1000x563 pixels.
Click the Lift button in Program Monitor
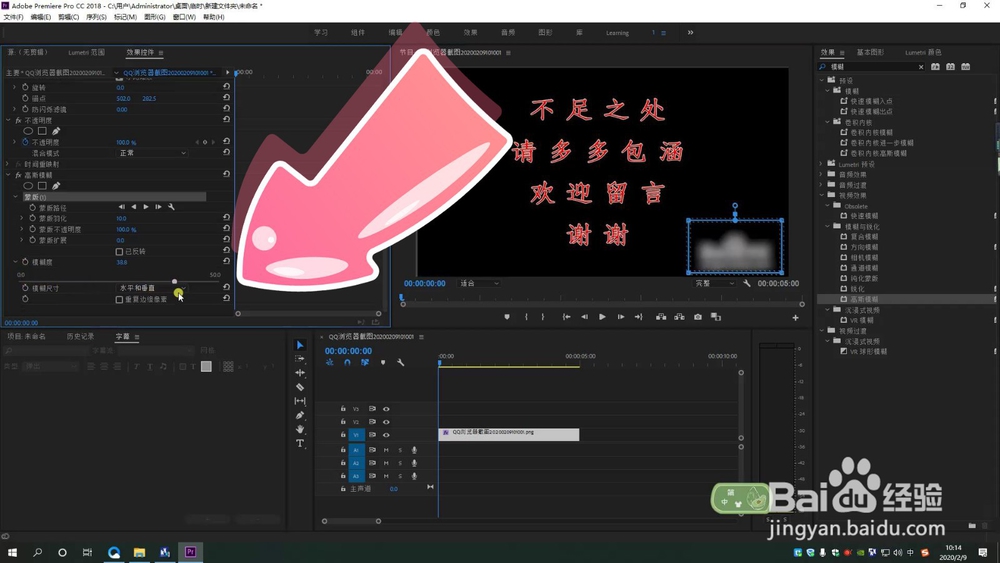pos(661,317)
